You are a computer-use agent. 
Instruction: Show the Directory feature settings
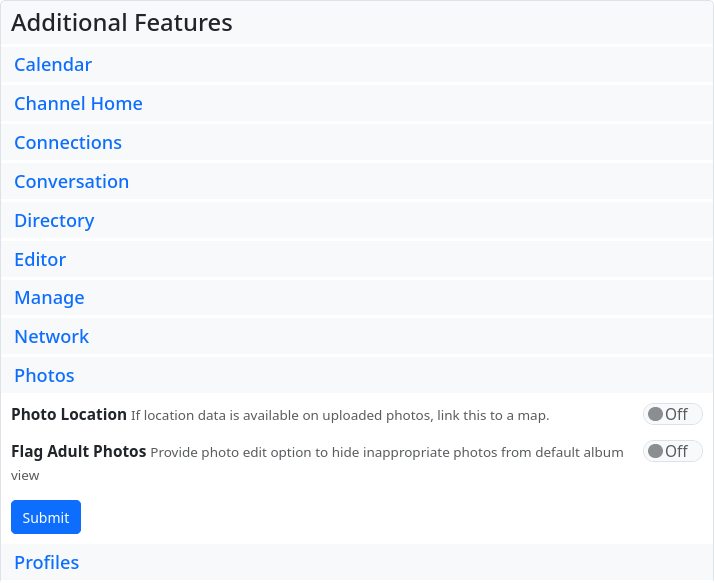point(54,221)
